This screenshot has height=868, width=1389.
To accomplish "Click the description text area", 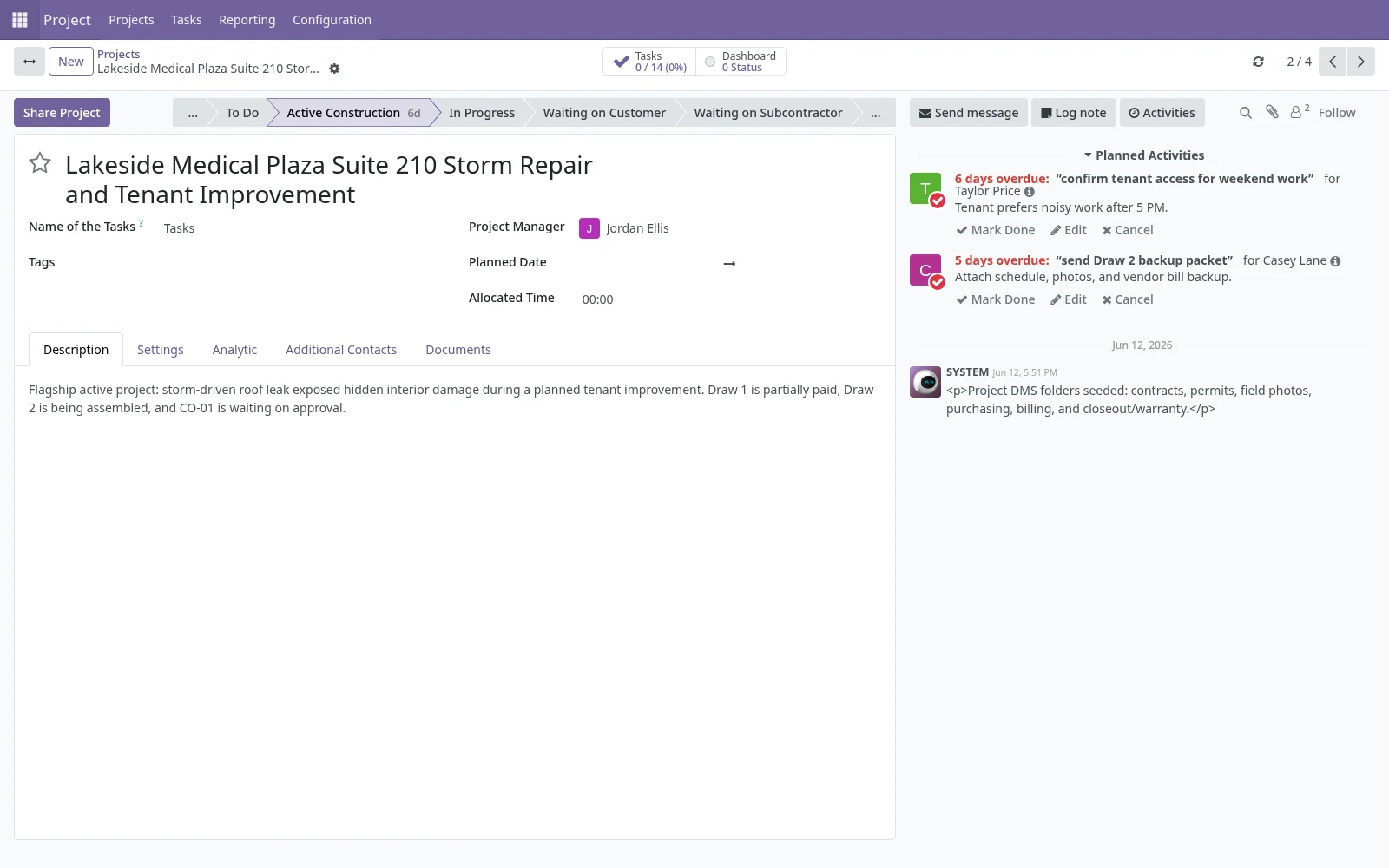I will pos(455,399).
